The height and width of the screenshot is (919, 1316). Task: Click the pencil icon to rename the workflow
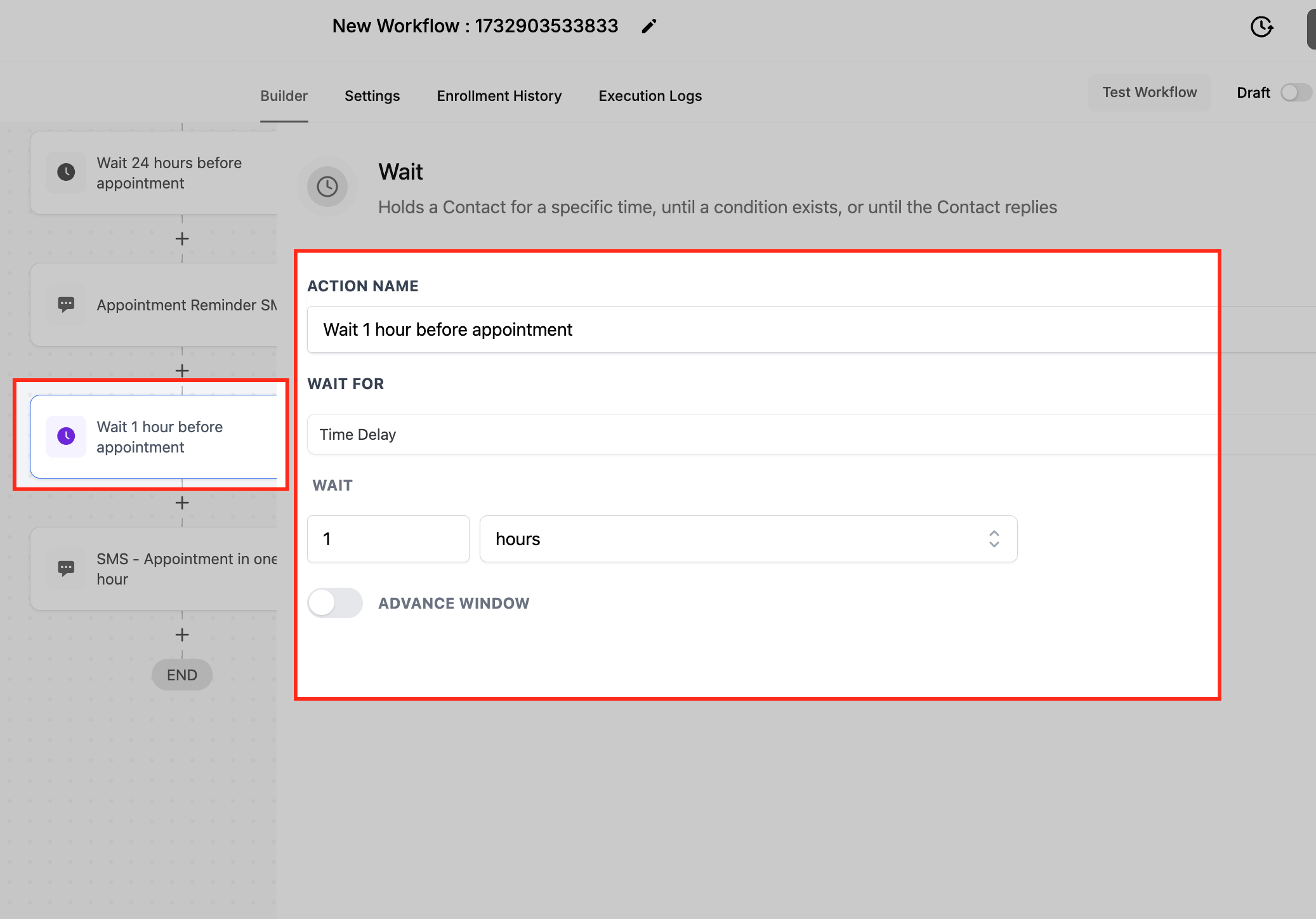coord(648,26)
